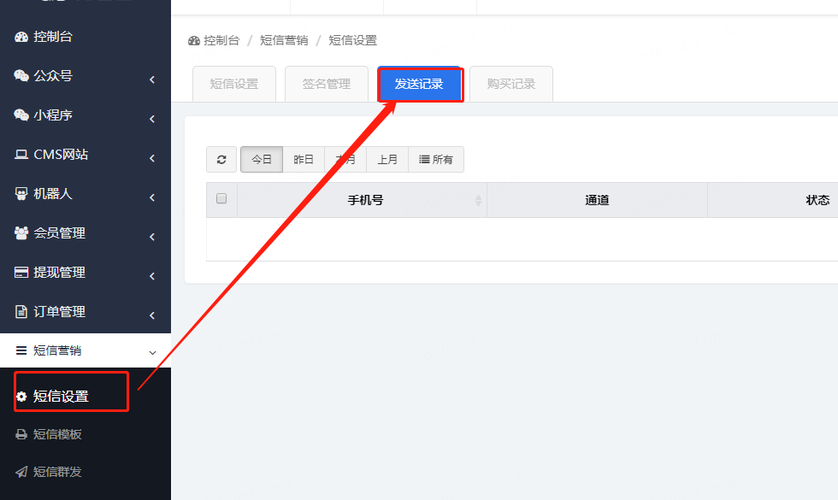This screenshot has width=838, height=500.
Task: Expand the 会员管理 menu chevron
Action: [x=152, y=237]
